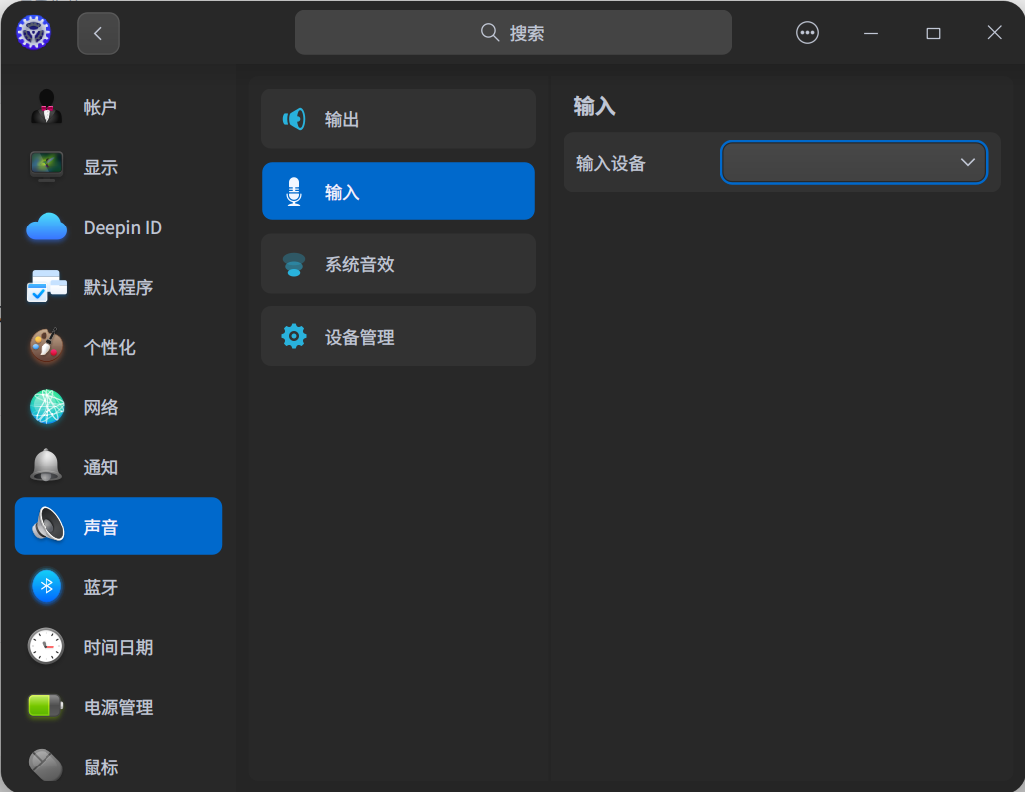This screenshot has height=792, width=1025.
Task: Click the 网络 network globe icon
Action: [x=45, y=407]
